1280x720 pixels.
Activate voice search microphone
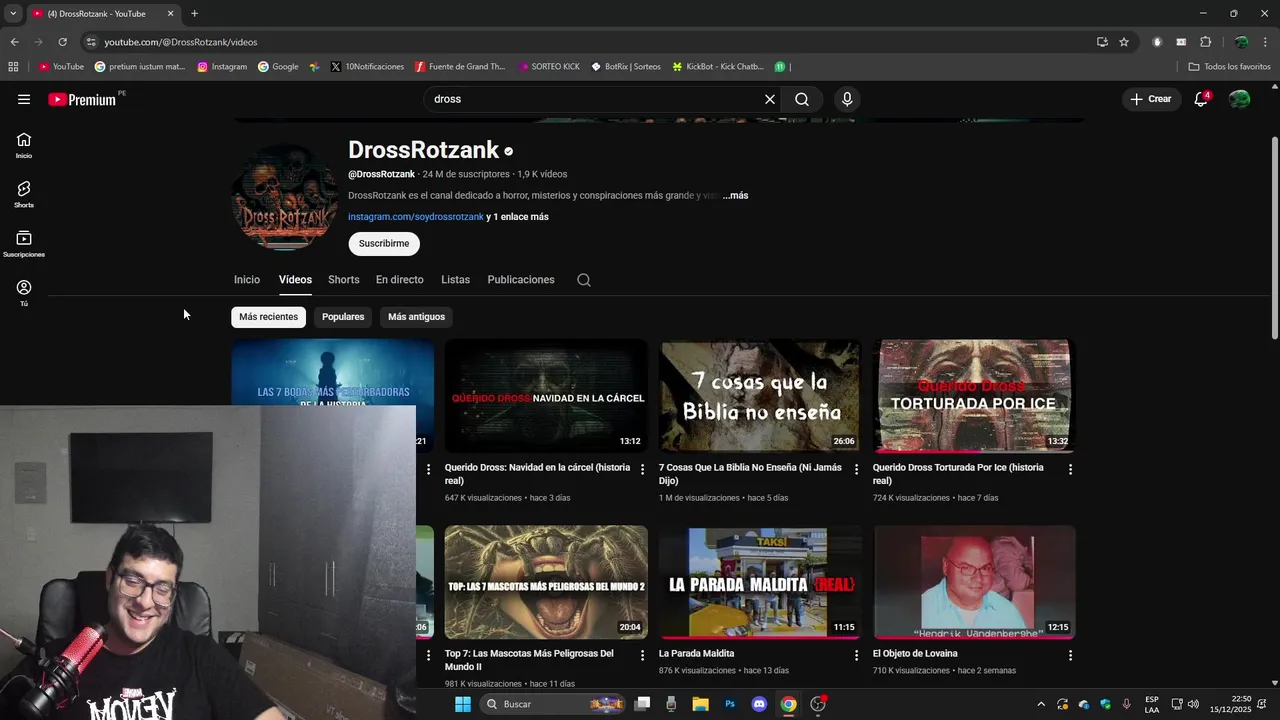click(847, 99)
